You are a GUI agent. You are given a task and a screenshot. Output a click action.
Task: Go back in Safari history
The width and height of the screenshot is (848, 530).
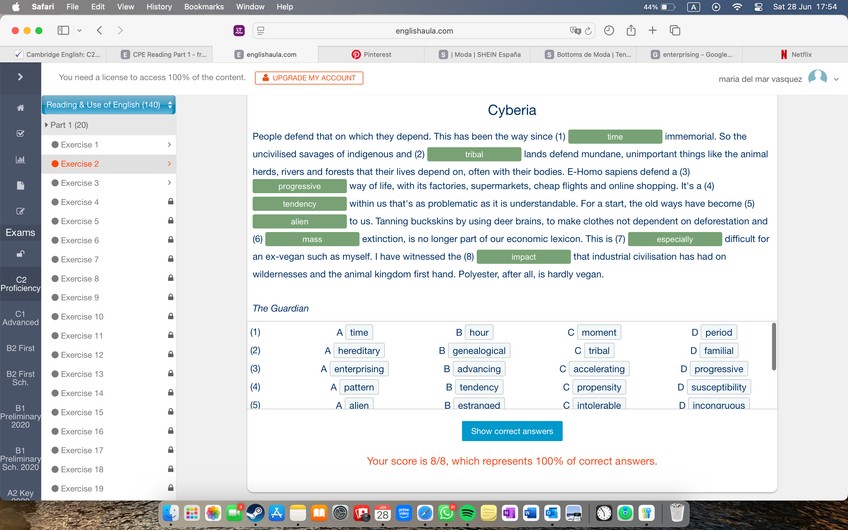coord(100,30)
